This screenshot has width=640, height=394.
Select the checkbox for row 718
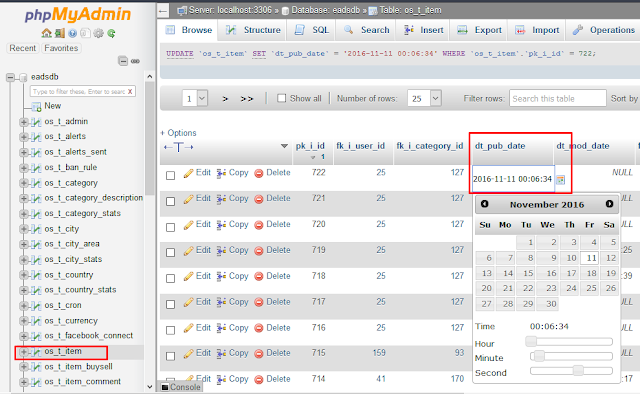171,278
